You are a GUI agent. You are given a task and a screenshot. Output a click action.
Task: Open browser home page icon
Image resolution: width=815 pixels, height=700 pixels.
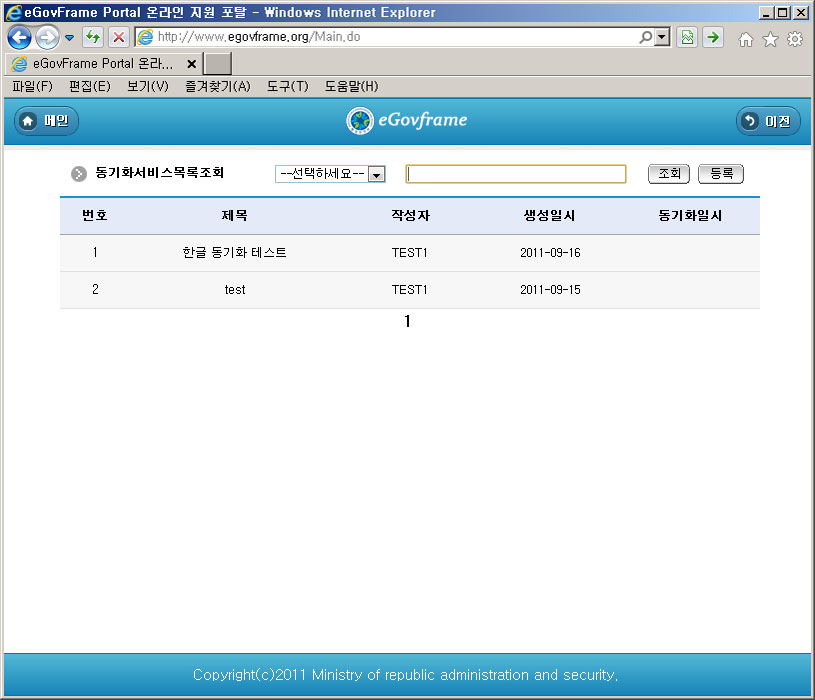tap(745, 39)
